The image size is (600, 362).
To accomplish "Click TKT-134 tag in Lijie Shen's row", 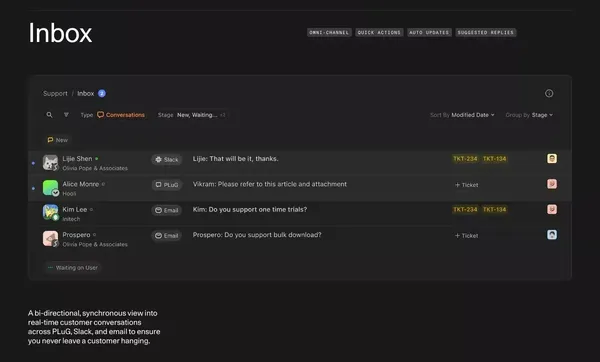I will [494, 158].
